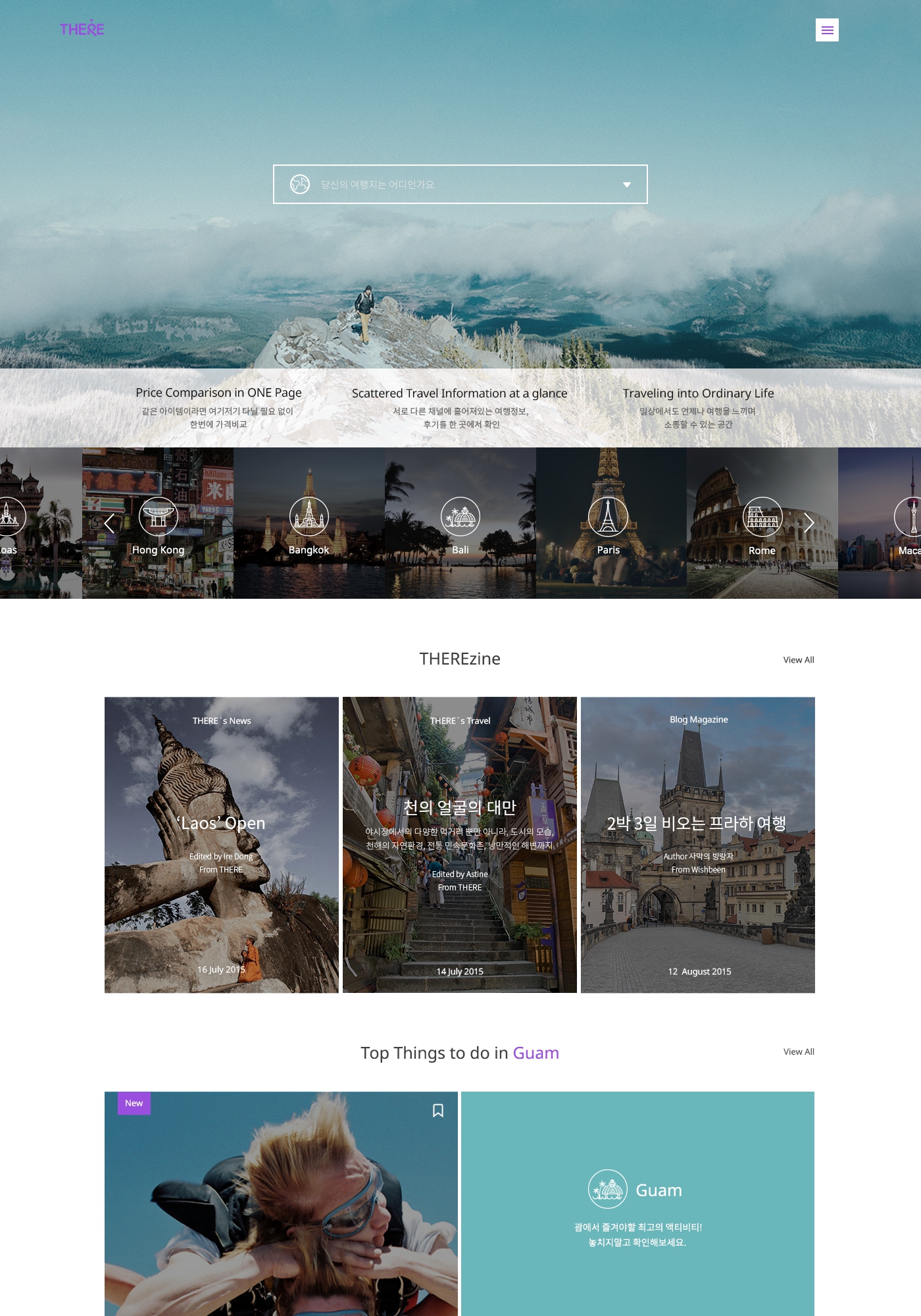Image resolution: width=921 pixels, height=1316 pixels.
Task: Click the THERE logo
Action: coord(82,29)
